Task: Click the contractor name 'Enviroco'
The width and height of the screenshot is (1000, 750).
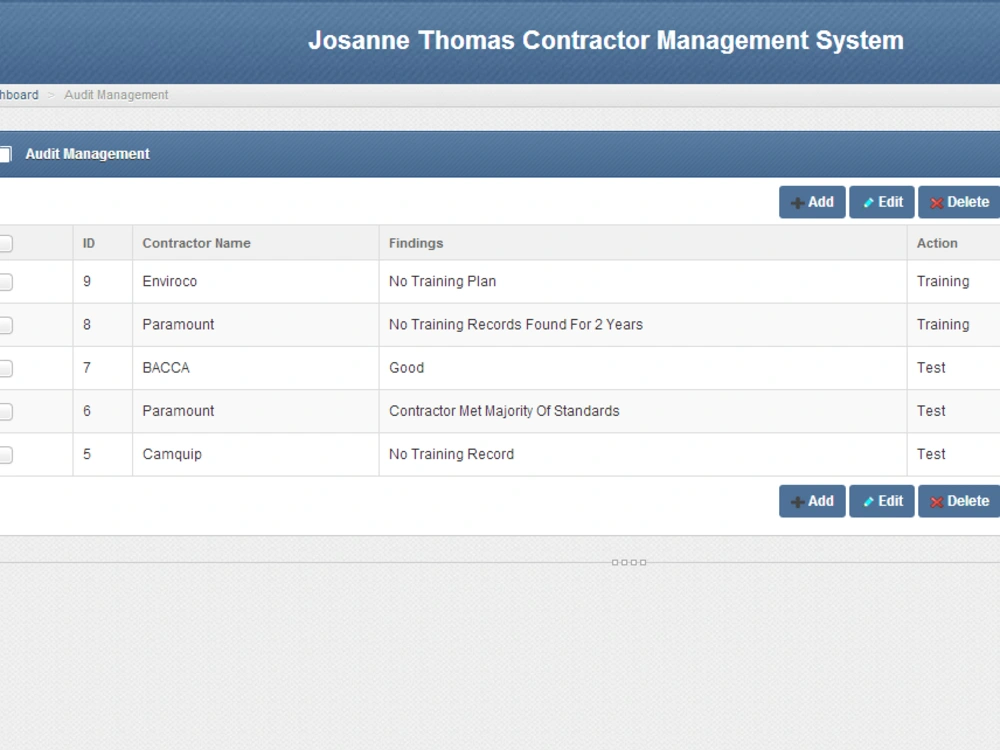Action: tap(170, 281)
